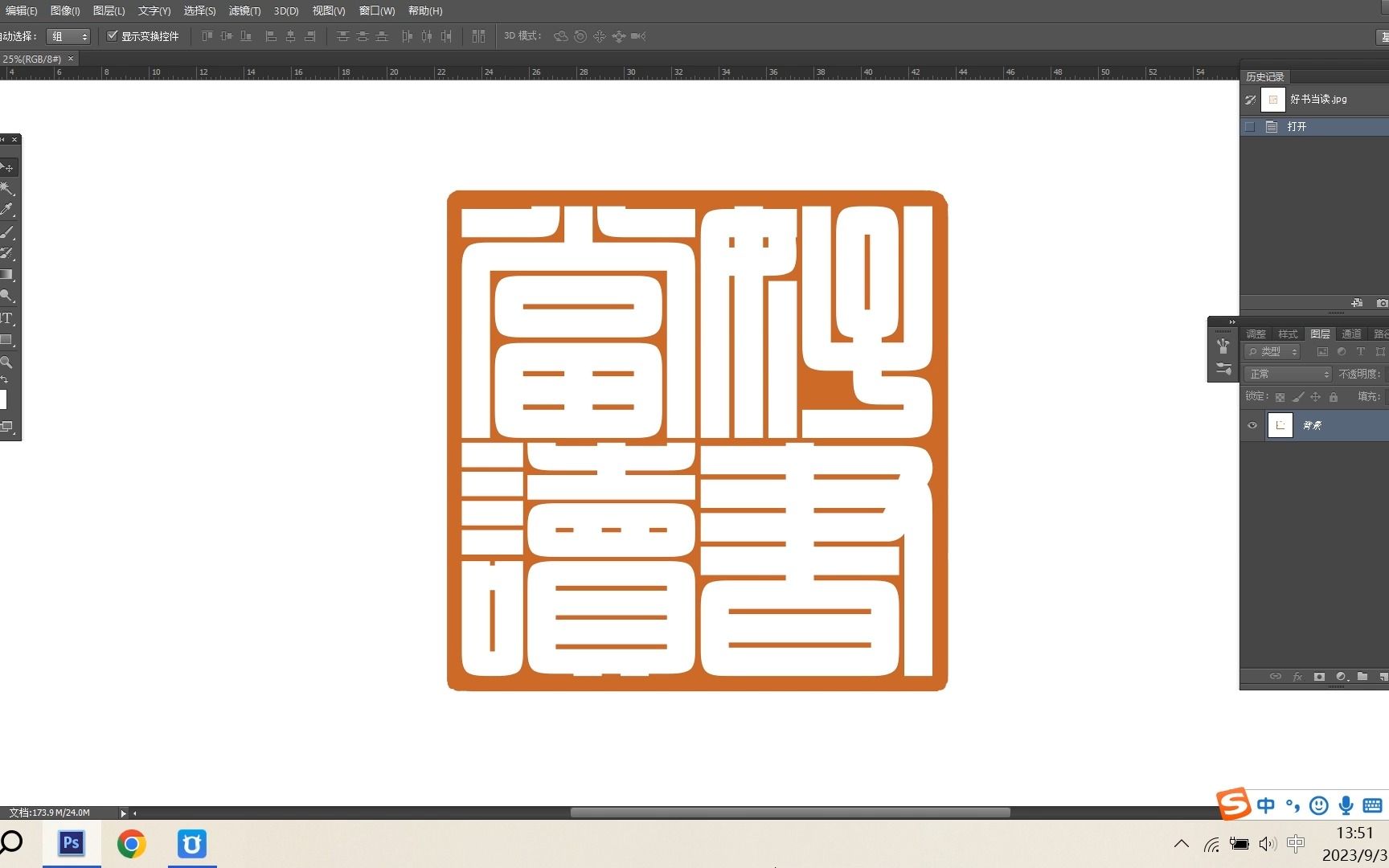Close the 25%(RGB/8#) document tab
This screenshot has width=1389, height=868.
[x=71, y=58]
